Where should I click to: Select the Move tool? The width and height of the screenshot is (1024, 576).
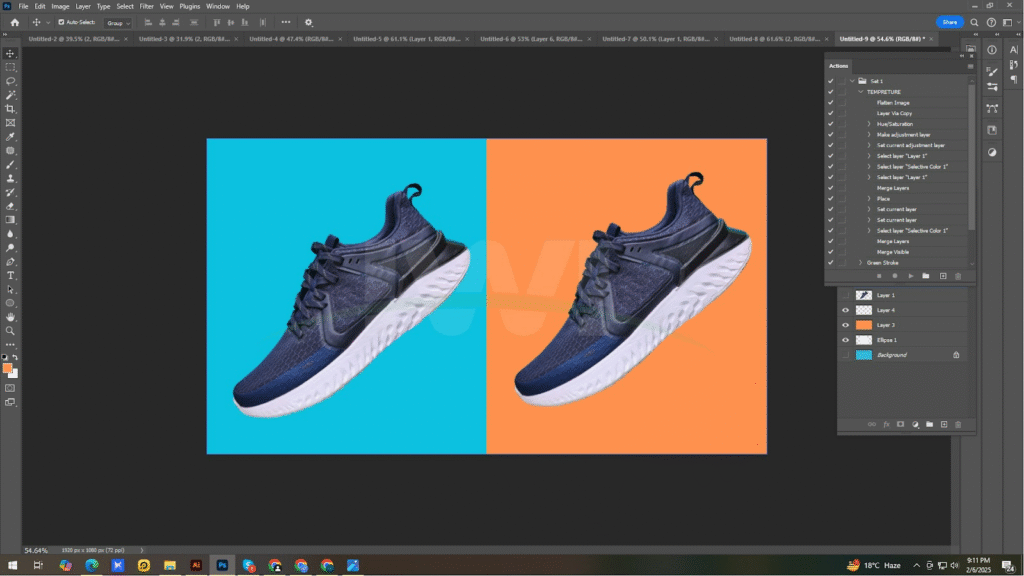tap(10, 54)
